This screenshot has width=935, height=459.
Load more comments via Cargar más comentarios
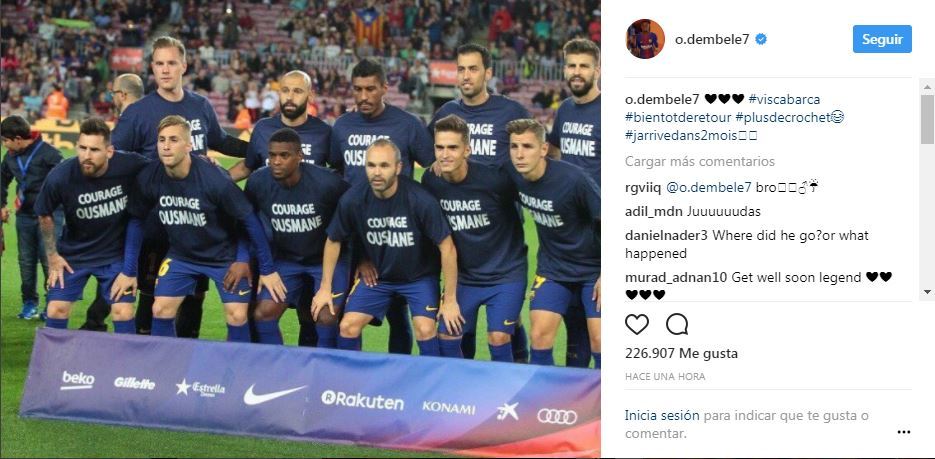(700, 162)
